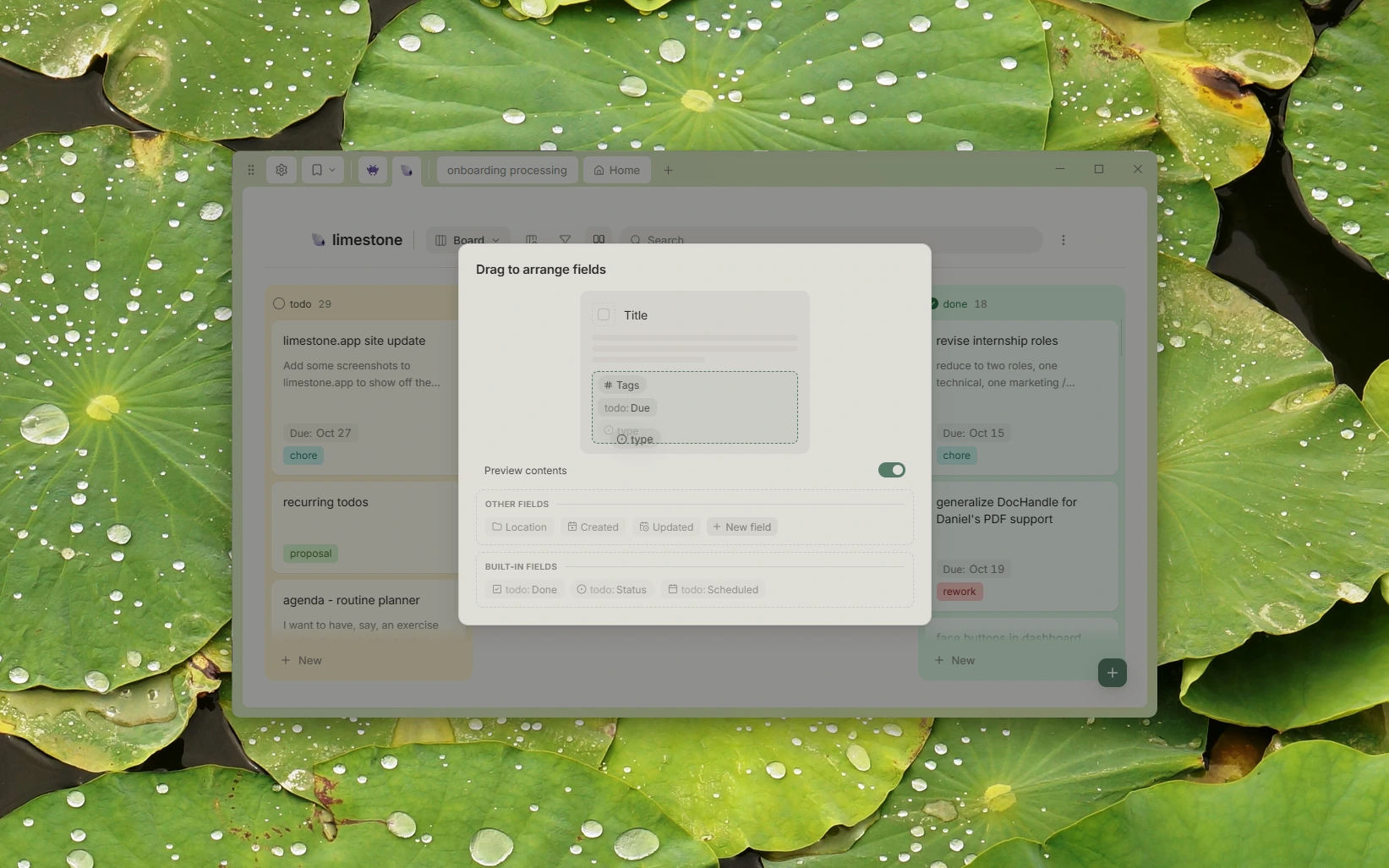
Task: Add the todo: Scheduled built-in field
Action: (x=714, y=589)
